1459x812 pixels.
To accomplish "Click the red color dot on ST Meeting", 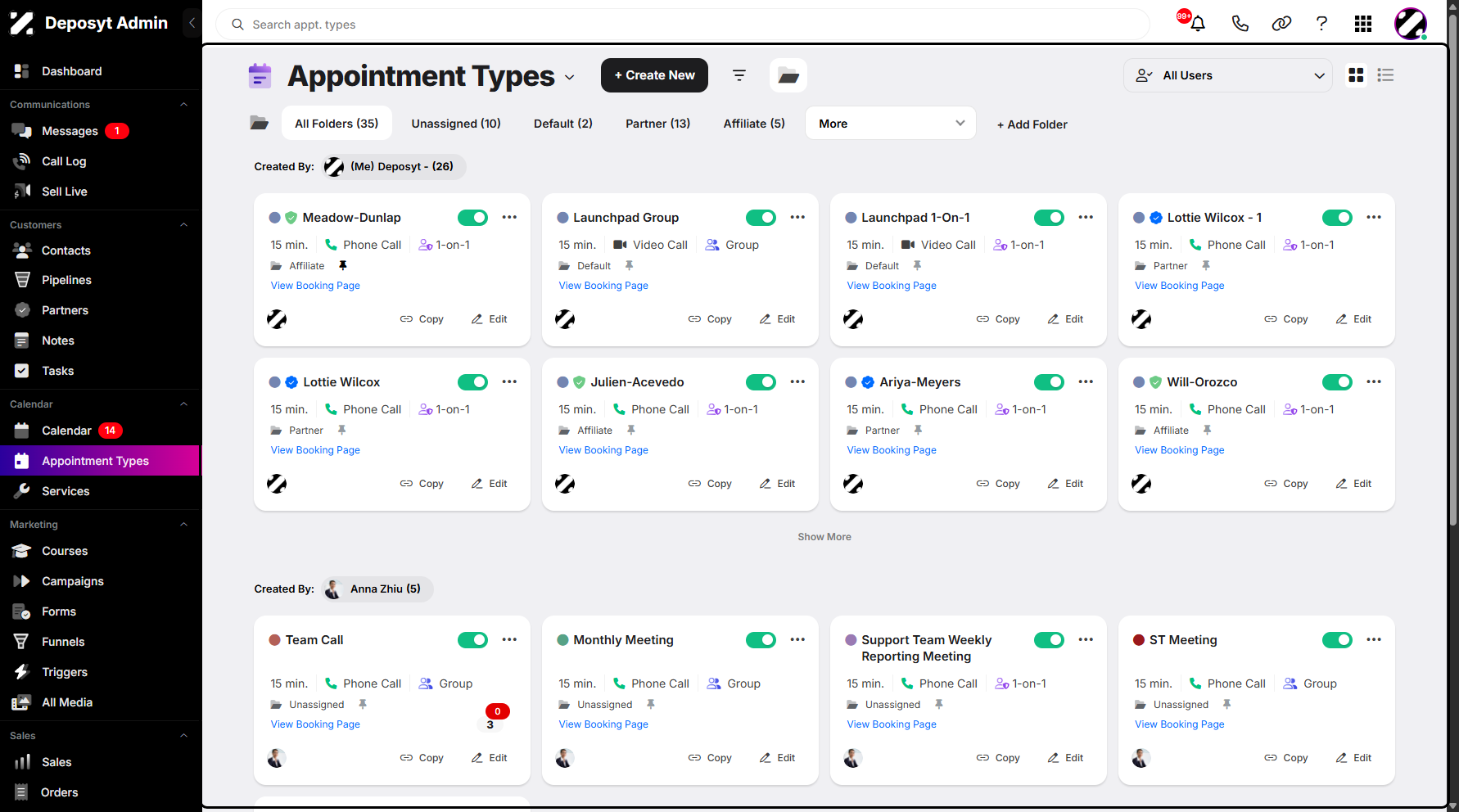I will tap(1139, 640).
